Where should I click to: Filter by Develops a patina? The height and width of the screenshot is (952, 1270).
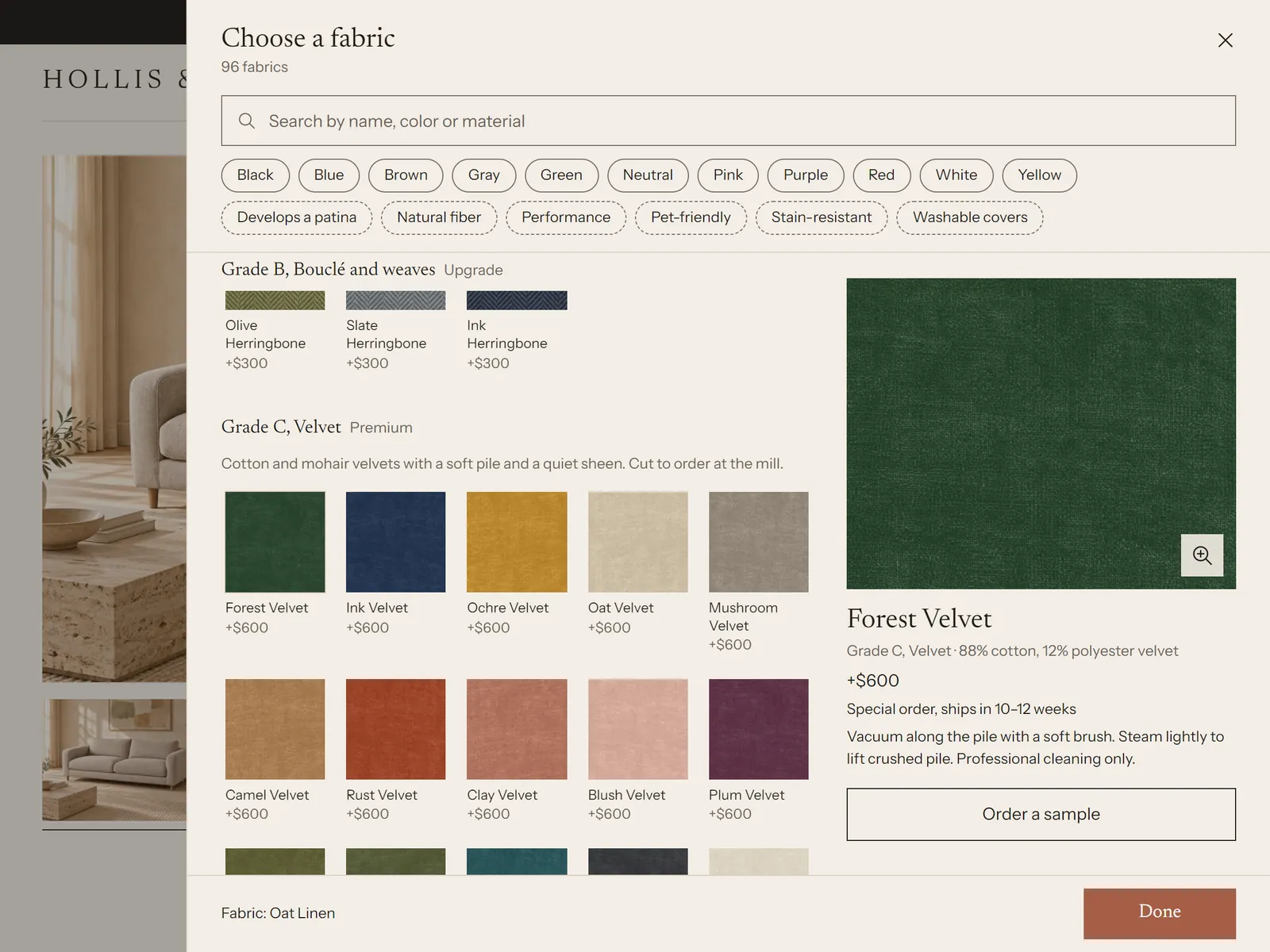click(297, 217)
